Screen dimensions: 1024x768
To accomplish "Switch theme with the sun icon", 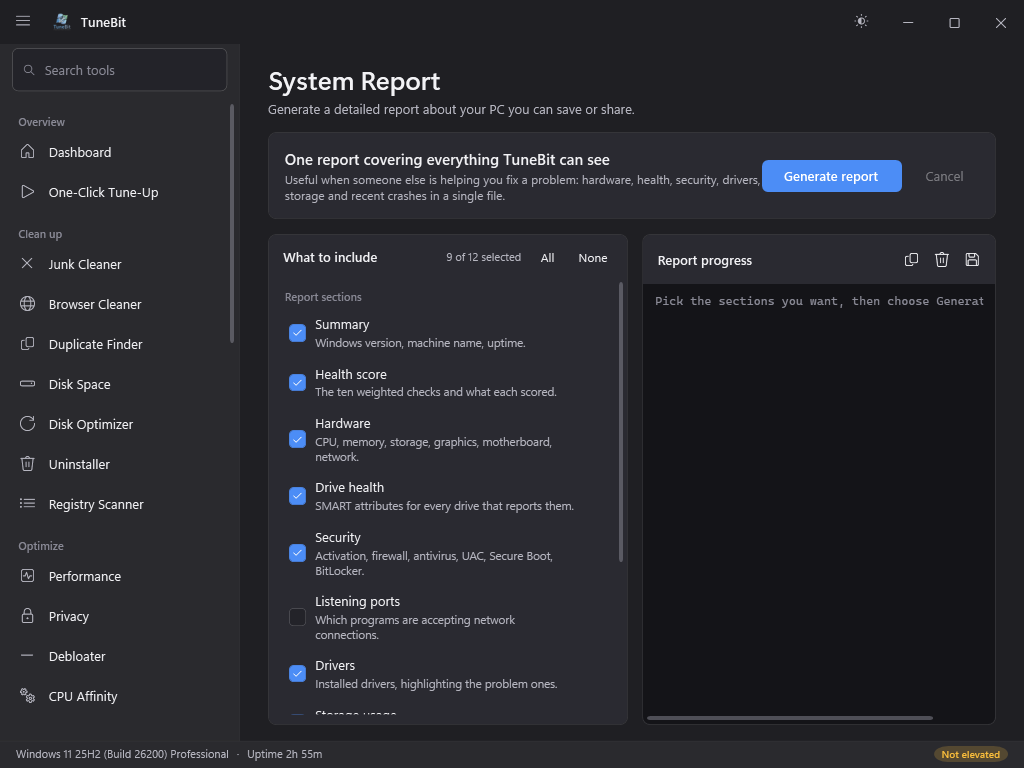I will click(x=861, y=22).
